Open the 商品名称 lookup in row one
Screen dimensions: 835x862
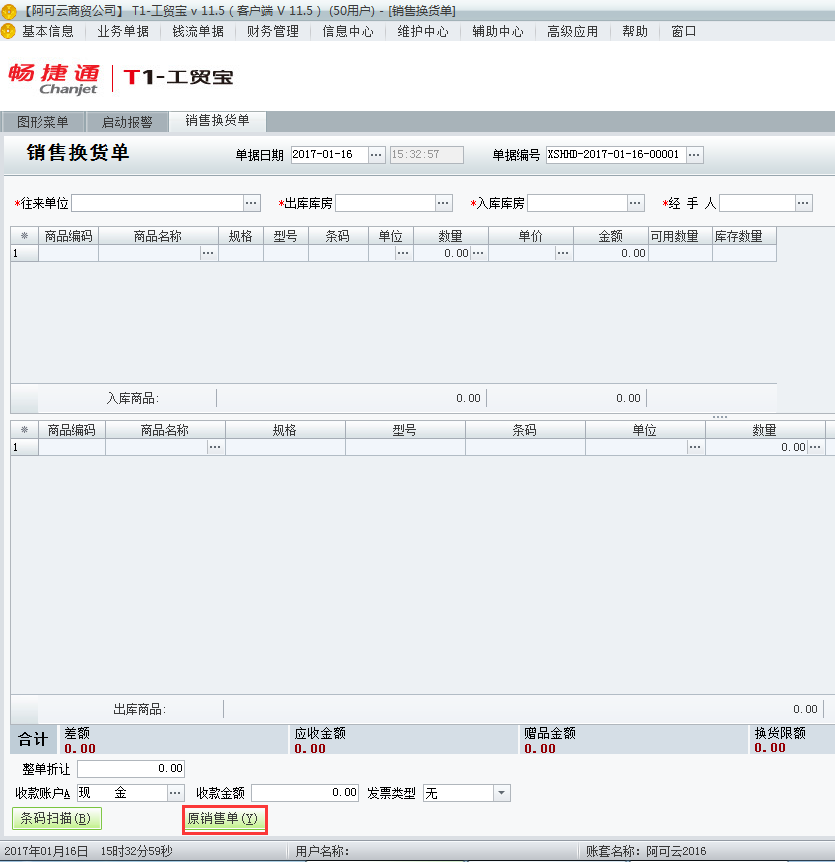(208, 253)
